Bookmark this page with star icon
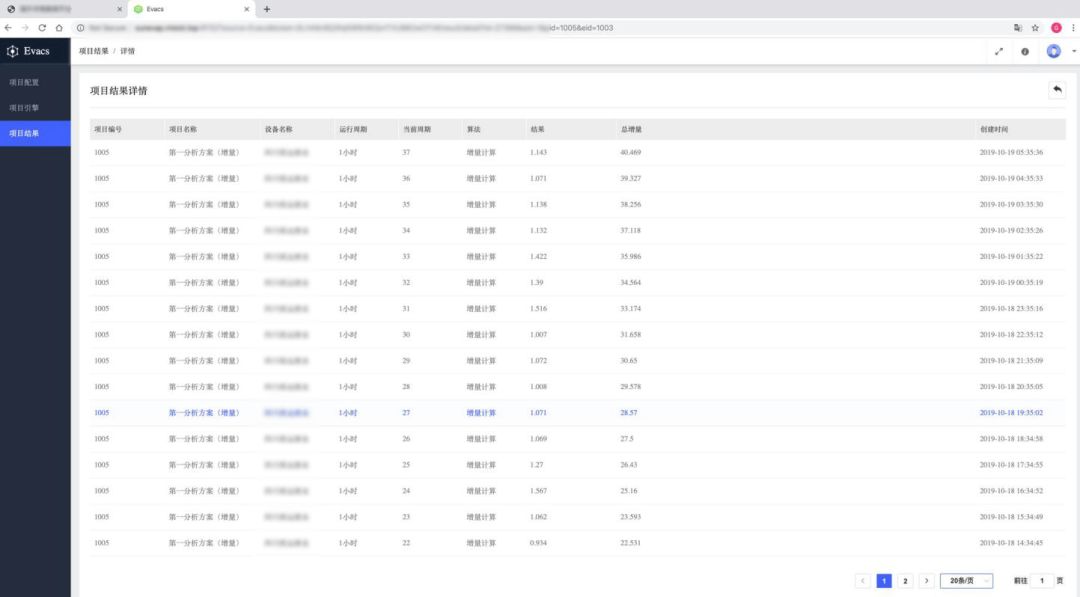This screenshot has height=597, width=1080. coord(1035,28)
